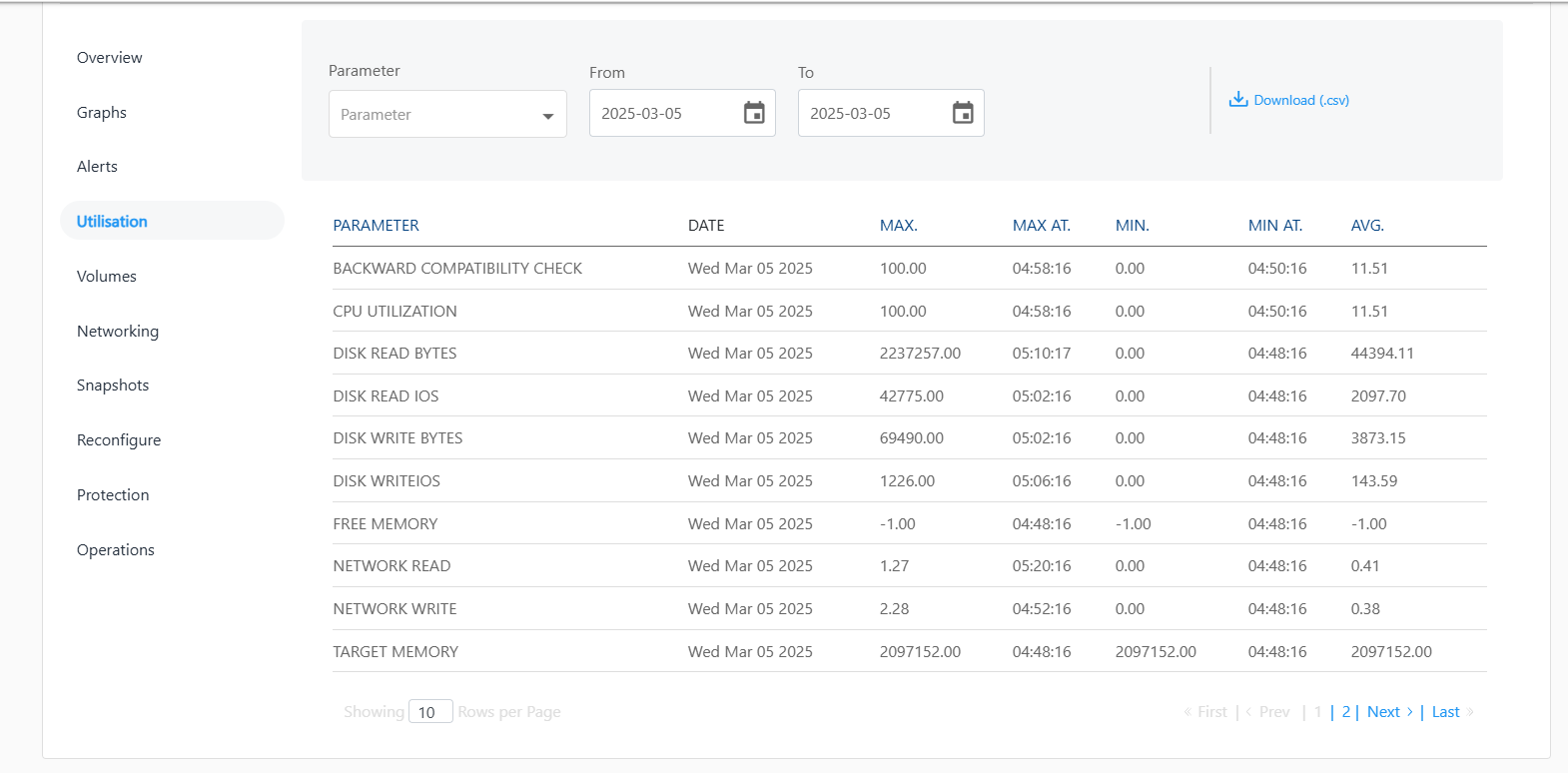Open the Reconfigure section
1568x773 pixels.
tap(119, 440)
